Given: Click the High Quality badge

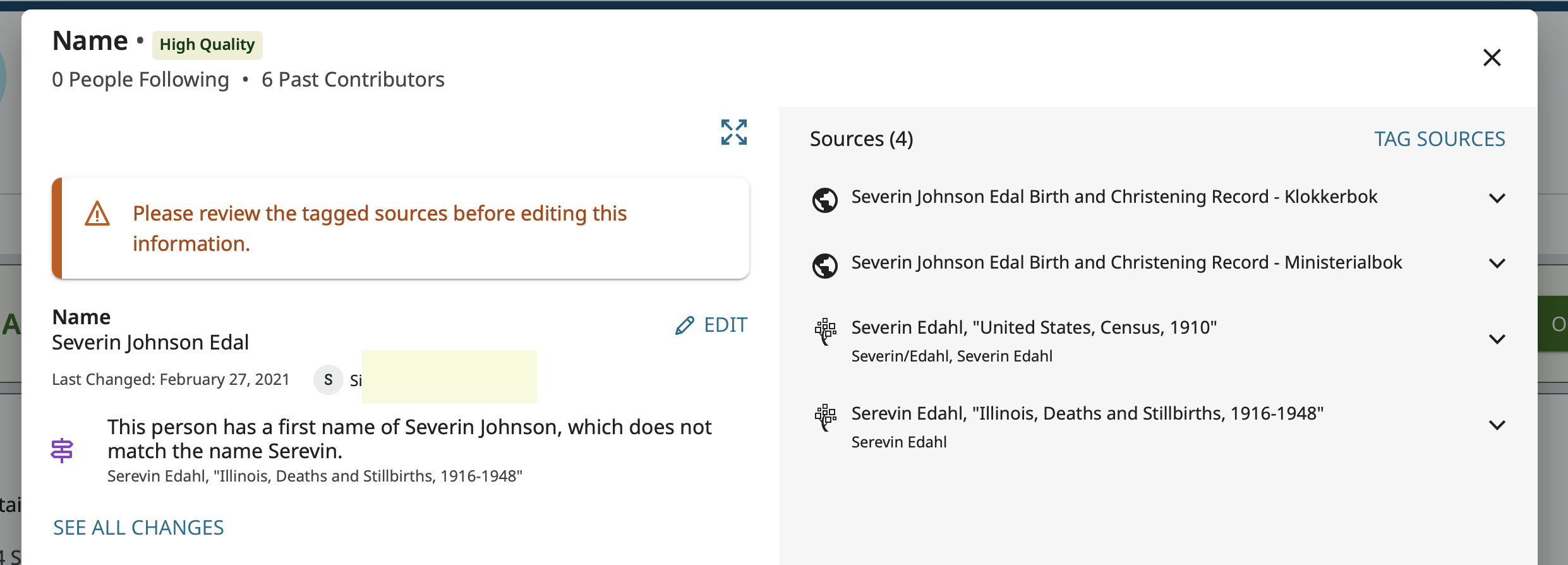Looking at the screenshot, I should (207, 45).
